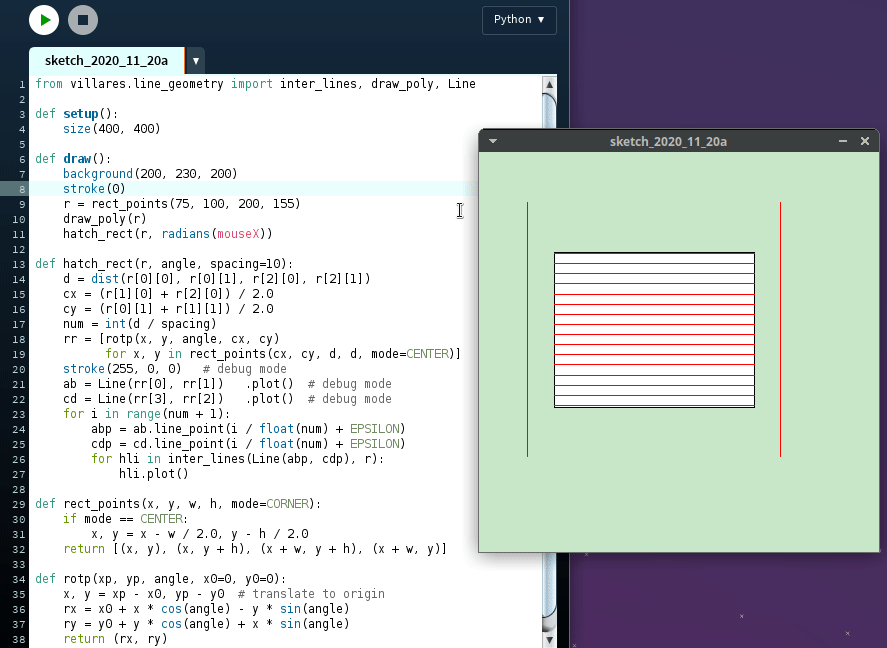Open the Python mode dropdown

[519, 20]
